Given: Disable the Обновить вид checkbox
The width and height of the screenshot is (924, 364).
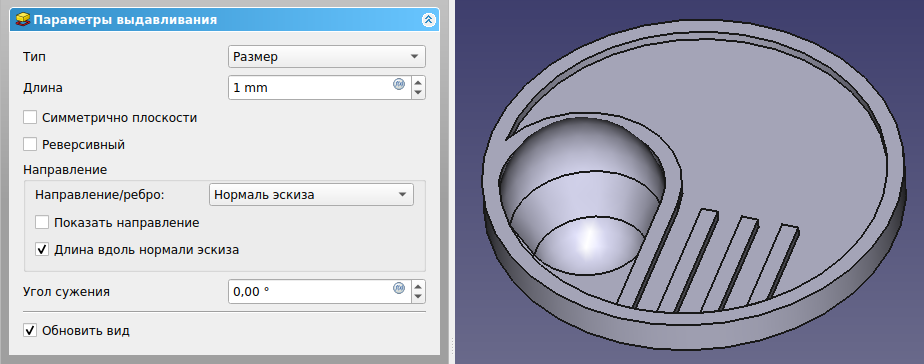Looking at the screenshot, I should pyautogui.click(x=30, y=330).
